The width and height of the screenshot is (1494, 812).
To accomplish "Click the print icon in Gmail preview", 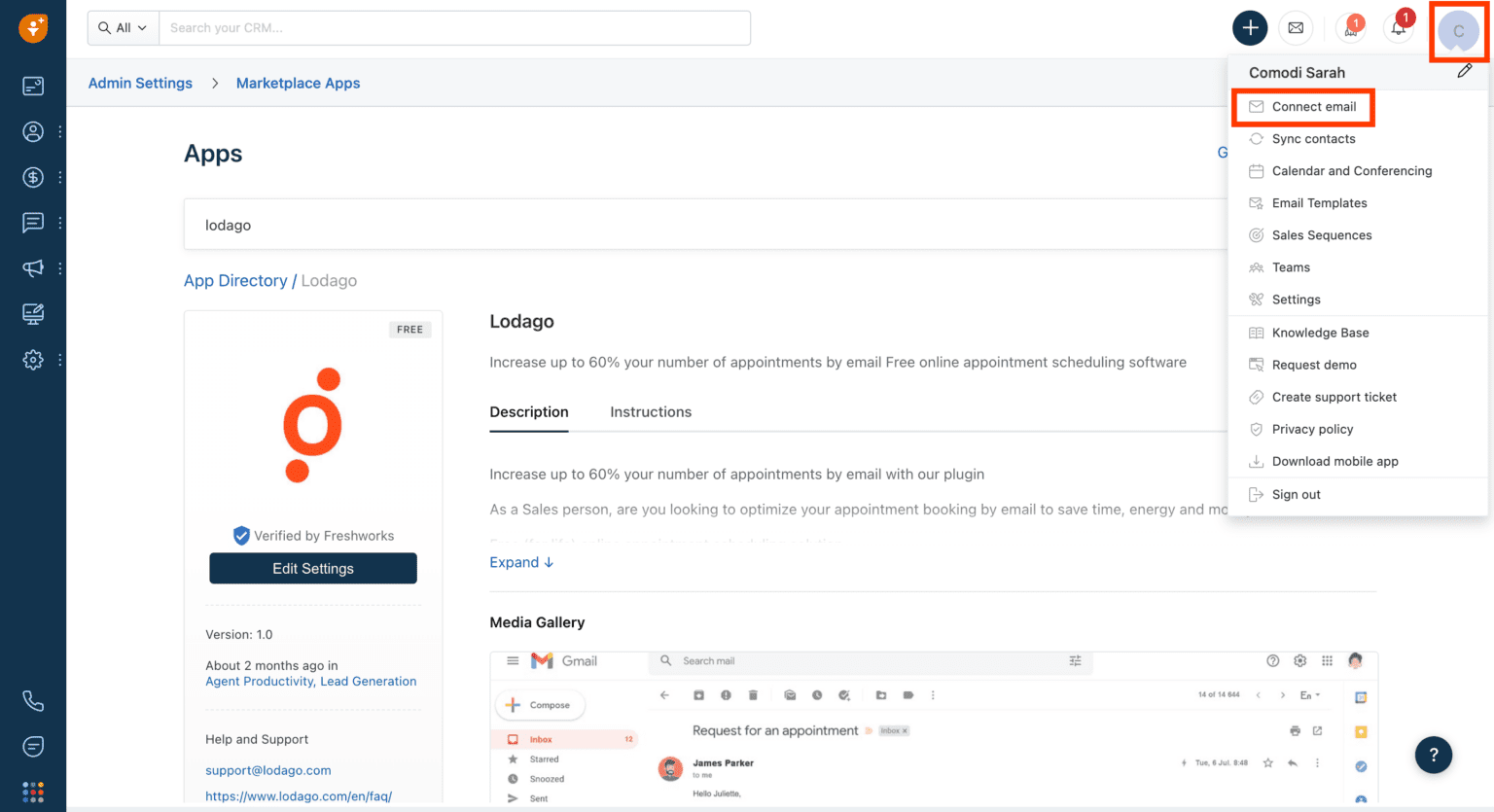I will (1295, 730).
